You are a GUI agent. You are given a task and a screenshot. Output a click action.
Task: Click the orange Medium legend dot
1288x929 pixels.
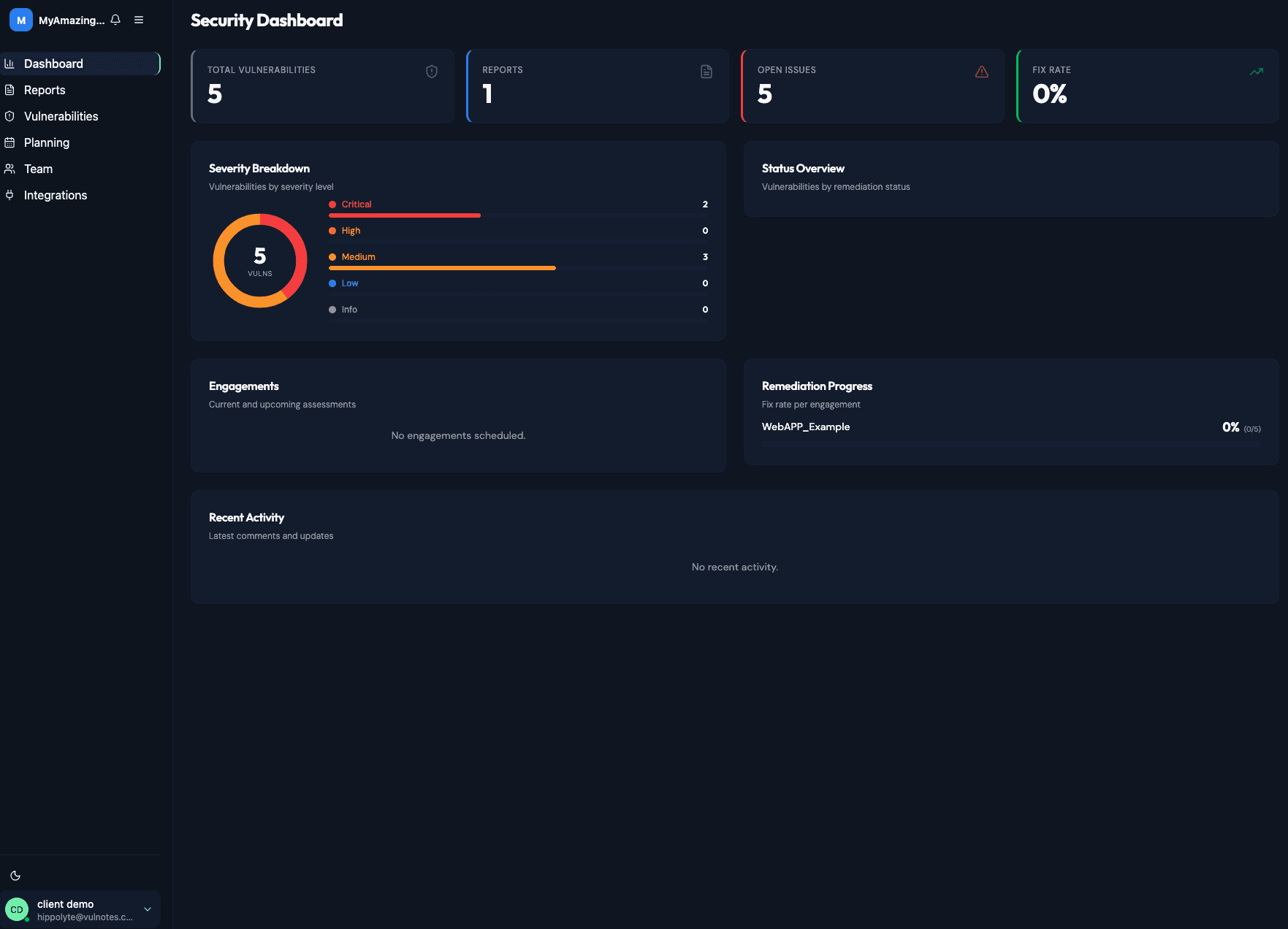(x=332, y=257)
